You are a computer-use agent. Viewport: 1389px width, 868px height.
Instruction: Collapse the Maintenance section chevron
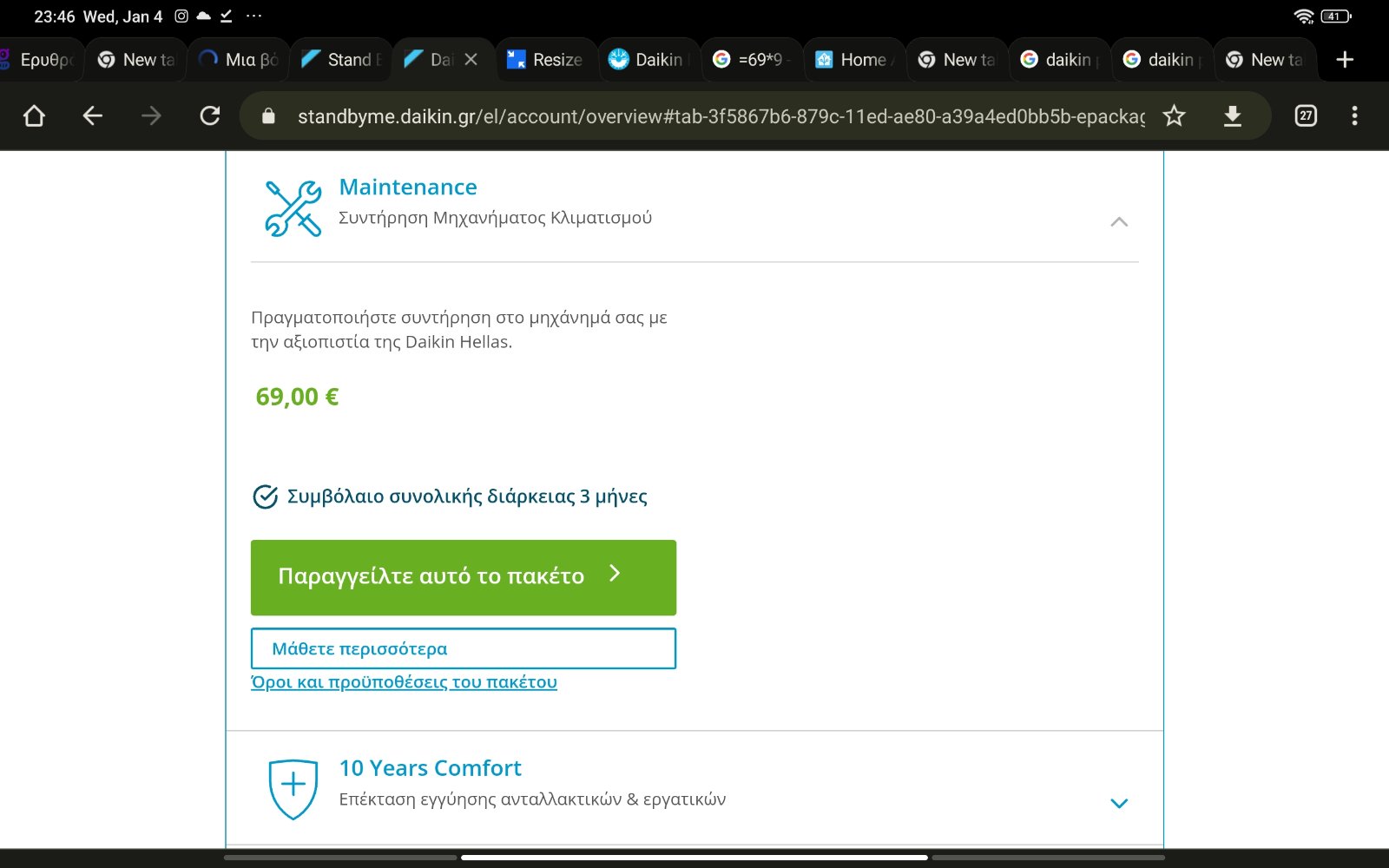[x=1119, y=222]
